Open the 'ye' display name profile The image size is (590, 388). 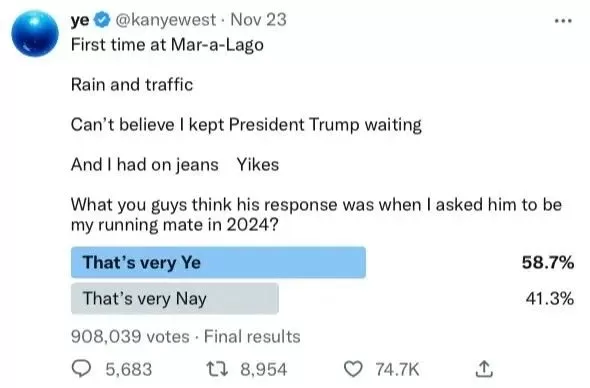(80, 20)
